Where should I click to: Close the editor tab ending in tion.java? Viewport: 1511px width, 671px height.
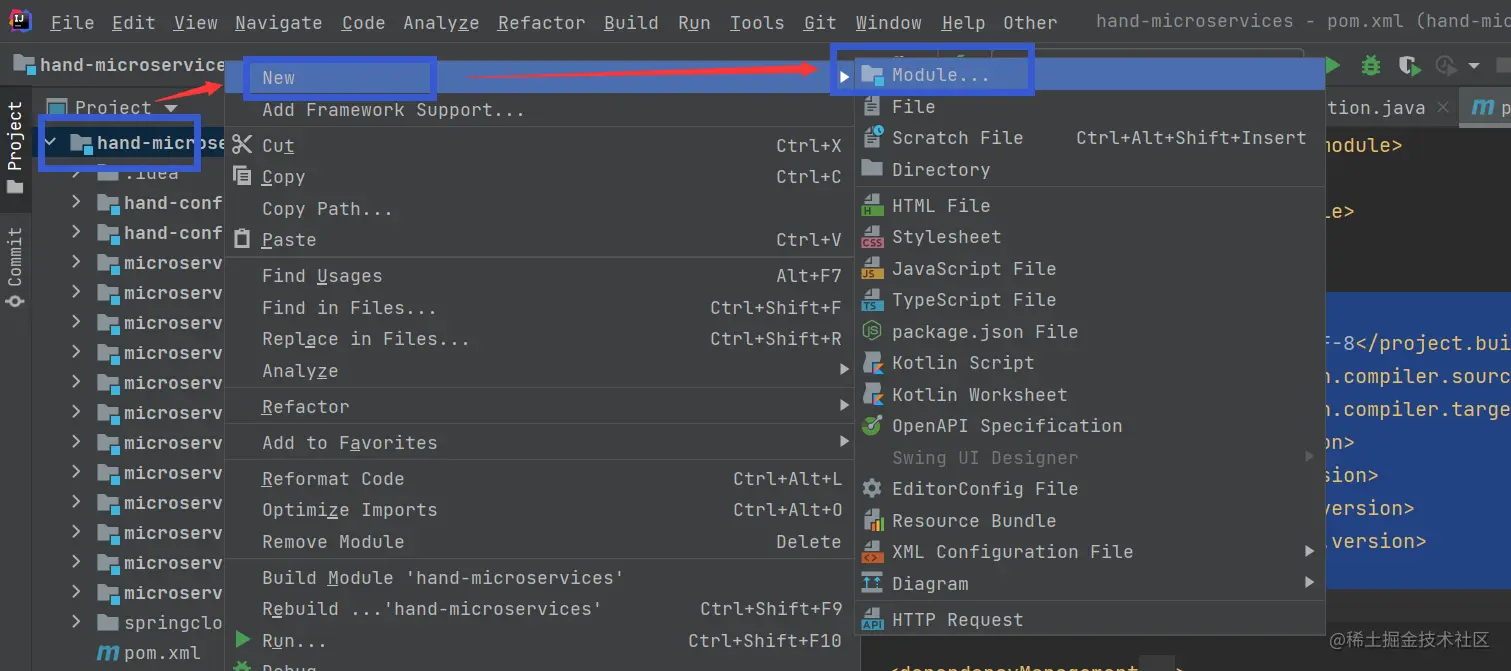pos(1442,107)
